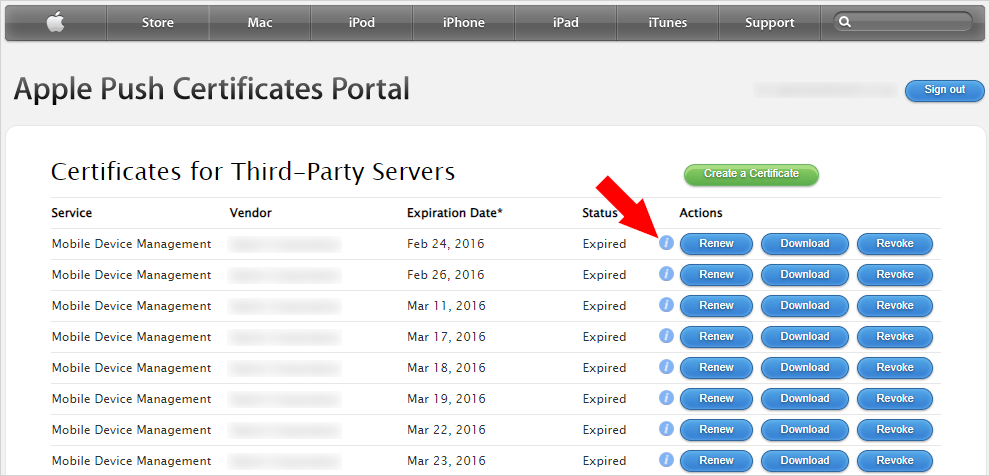The image size is (990, 476).
Task: Focus the search field in navigation bar
Action: point(903,22)
